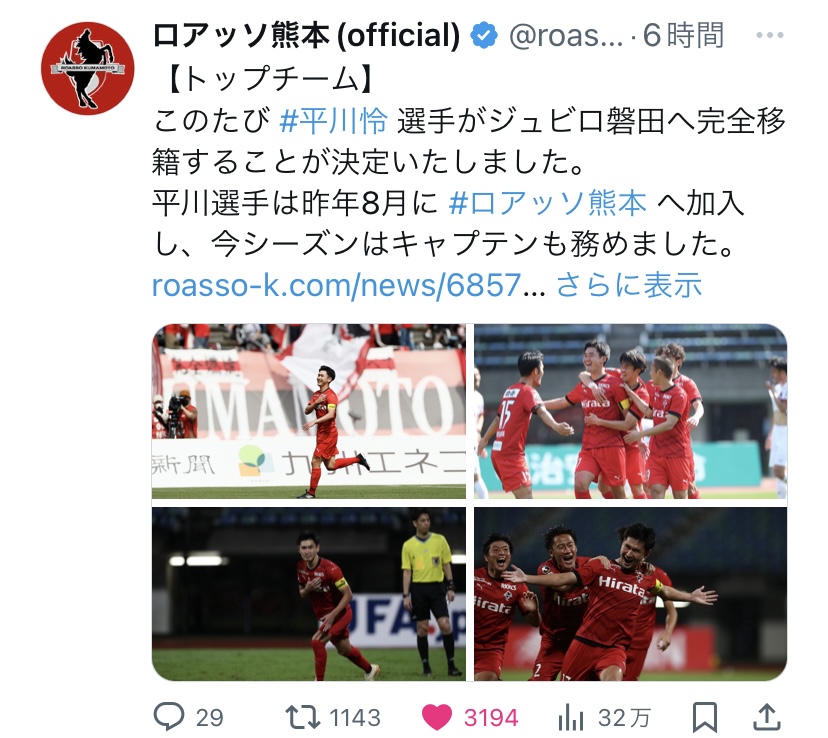Open the roasso-k.com news link
This screenshot has height=738, width=828.
(x=349, y=286)
